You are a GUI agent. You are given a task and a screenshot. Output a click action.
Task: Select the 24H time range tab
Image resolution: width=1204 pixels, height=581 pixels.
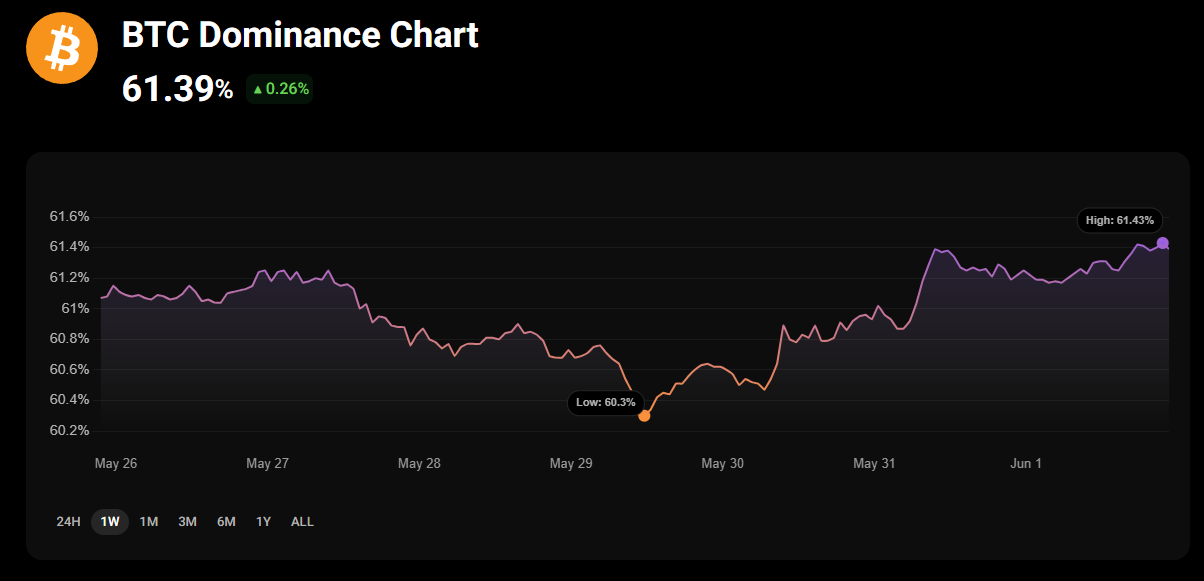tap(68, 522)
